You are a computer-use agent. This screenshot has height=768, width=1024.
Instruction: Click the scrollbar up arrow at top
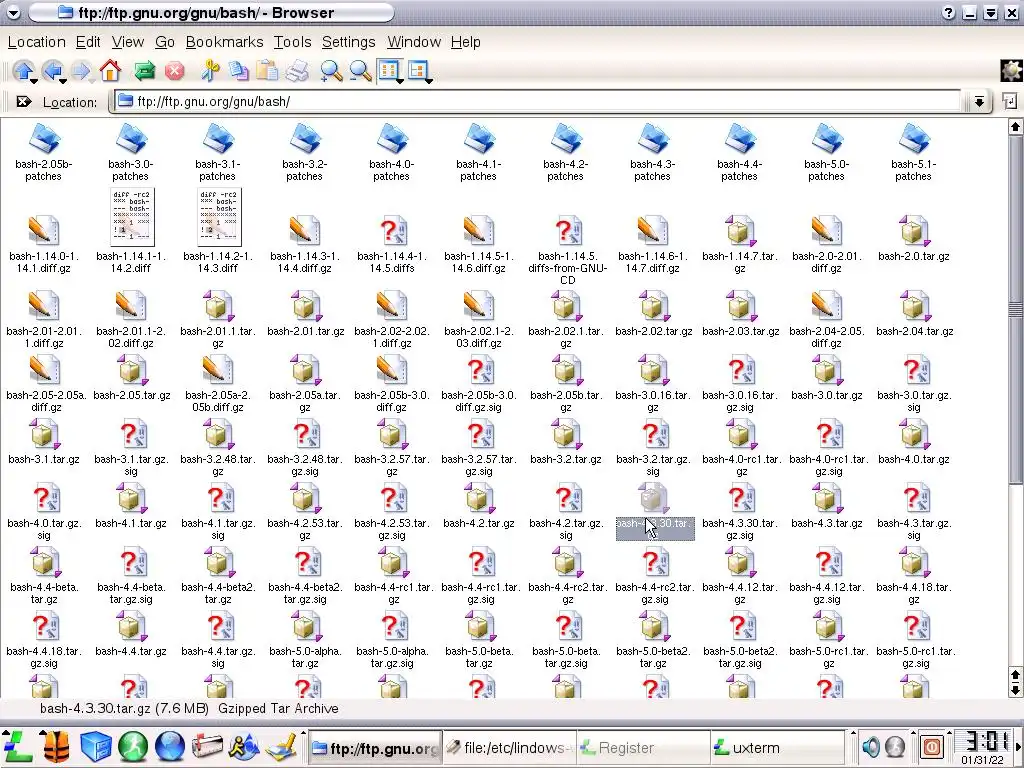click(1015, 127)
